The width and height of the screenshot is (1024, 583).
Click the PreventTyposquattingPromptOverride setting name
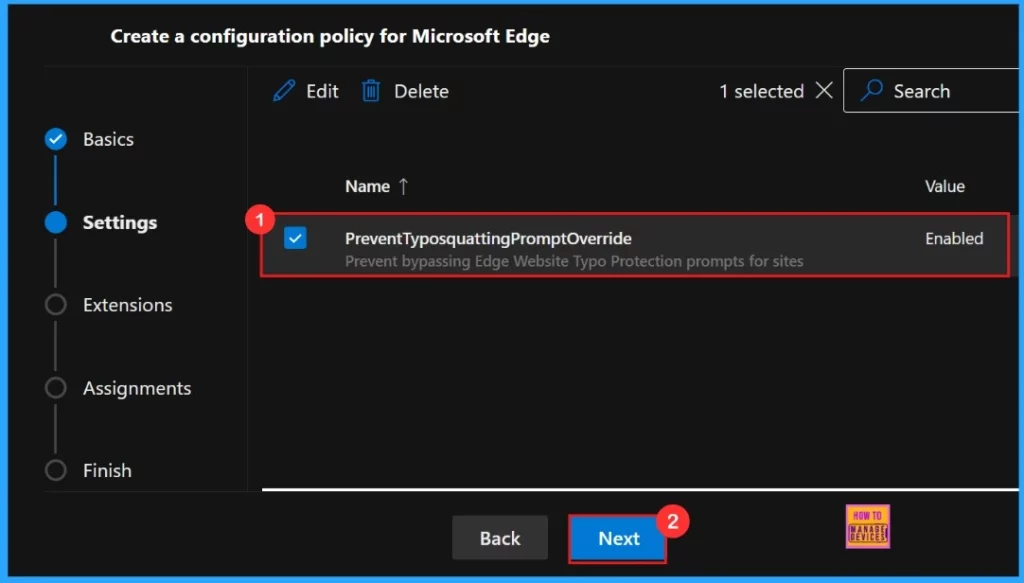[488, 238]
